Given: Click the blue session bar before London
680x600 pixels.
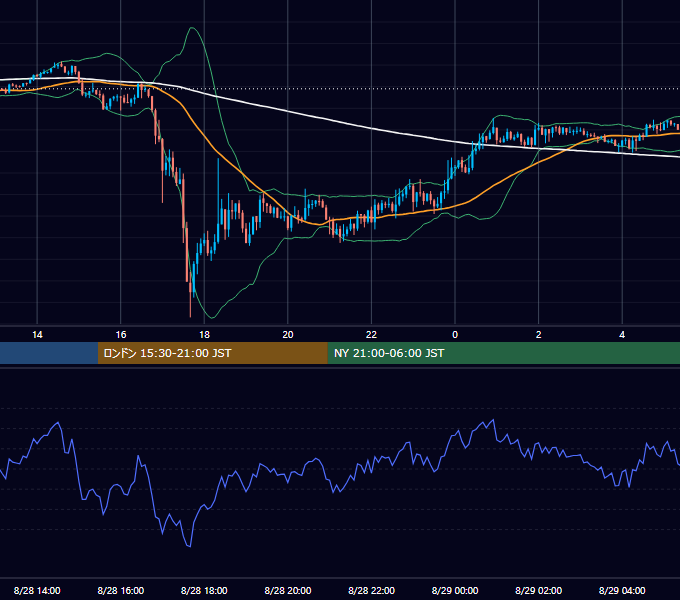Looking at the screenshot, I should [49, 353].
